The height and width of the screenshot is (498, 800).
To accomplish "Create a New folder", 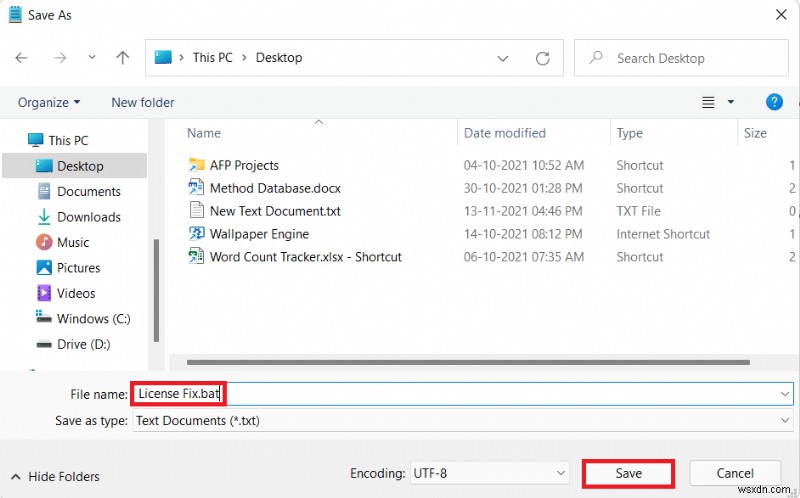I will coord(143,103).
